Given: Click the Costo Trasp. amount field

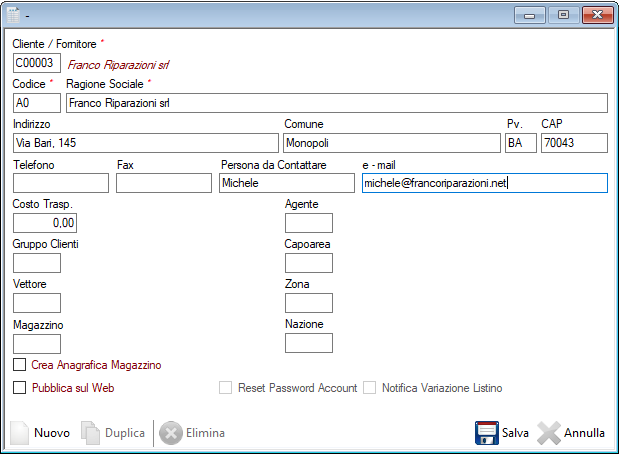Looking at the screenshot, I should 45,223.
